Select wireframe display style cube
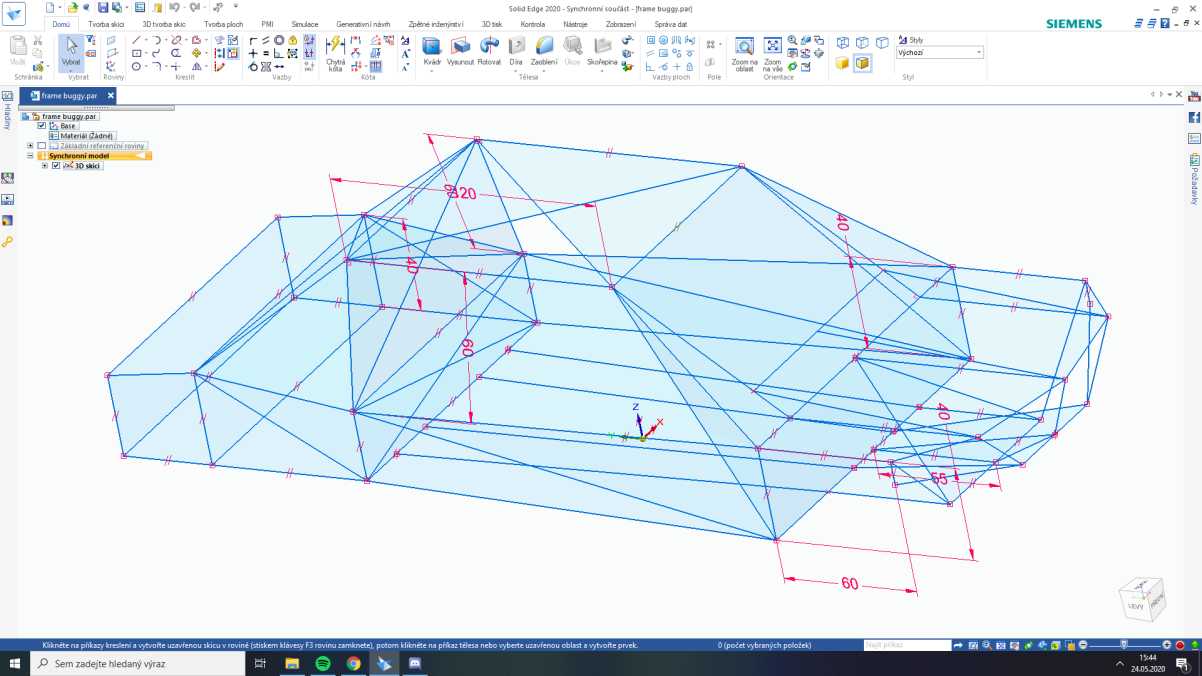This screenshot has width=1202, height=676. [842, 42]
